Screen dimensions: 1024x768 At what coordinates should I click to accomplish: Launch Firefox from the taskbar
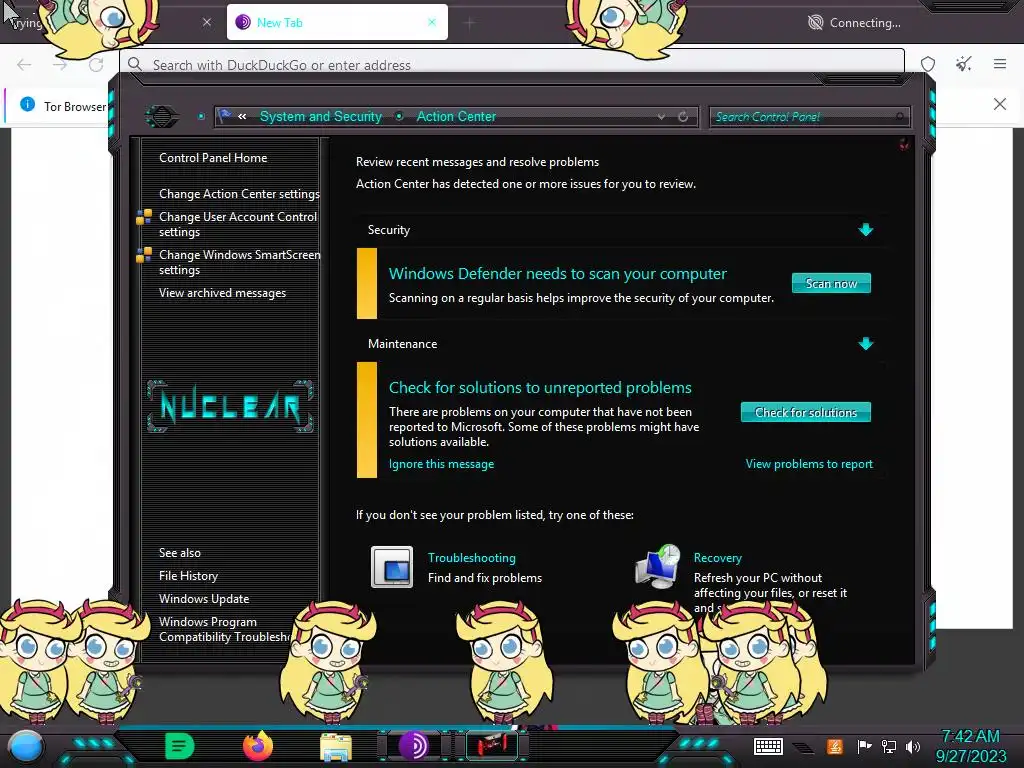coord(258,746)
